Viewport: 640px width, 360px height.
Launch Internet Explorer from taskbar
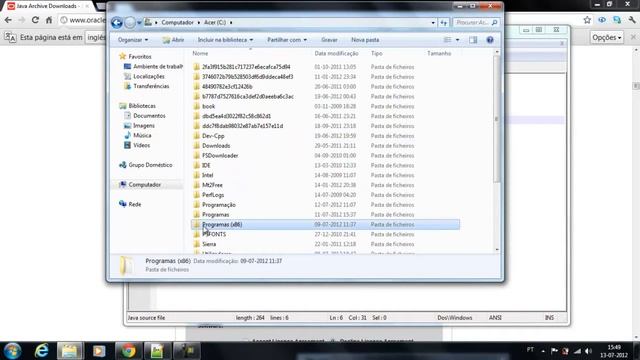[41, 351]
